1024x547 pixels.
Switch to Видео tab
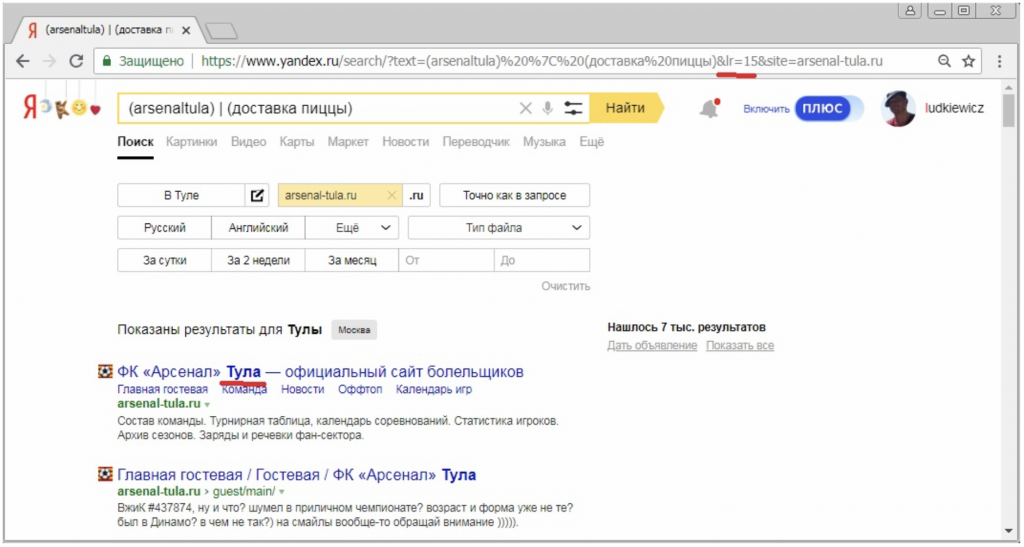coord(248,142)
